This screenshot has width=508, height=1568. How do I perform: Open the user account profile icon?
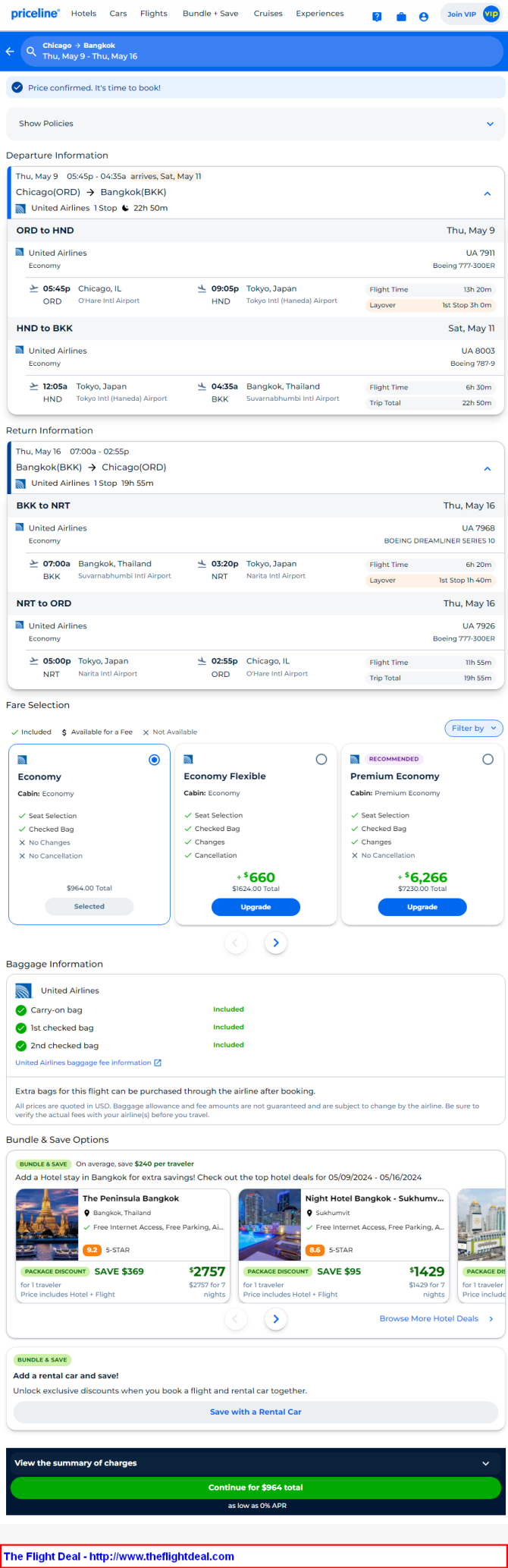pyautogui.click(x=424, y=16)
